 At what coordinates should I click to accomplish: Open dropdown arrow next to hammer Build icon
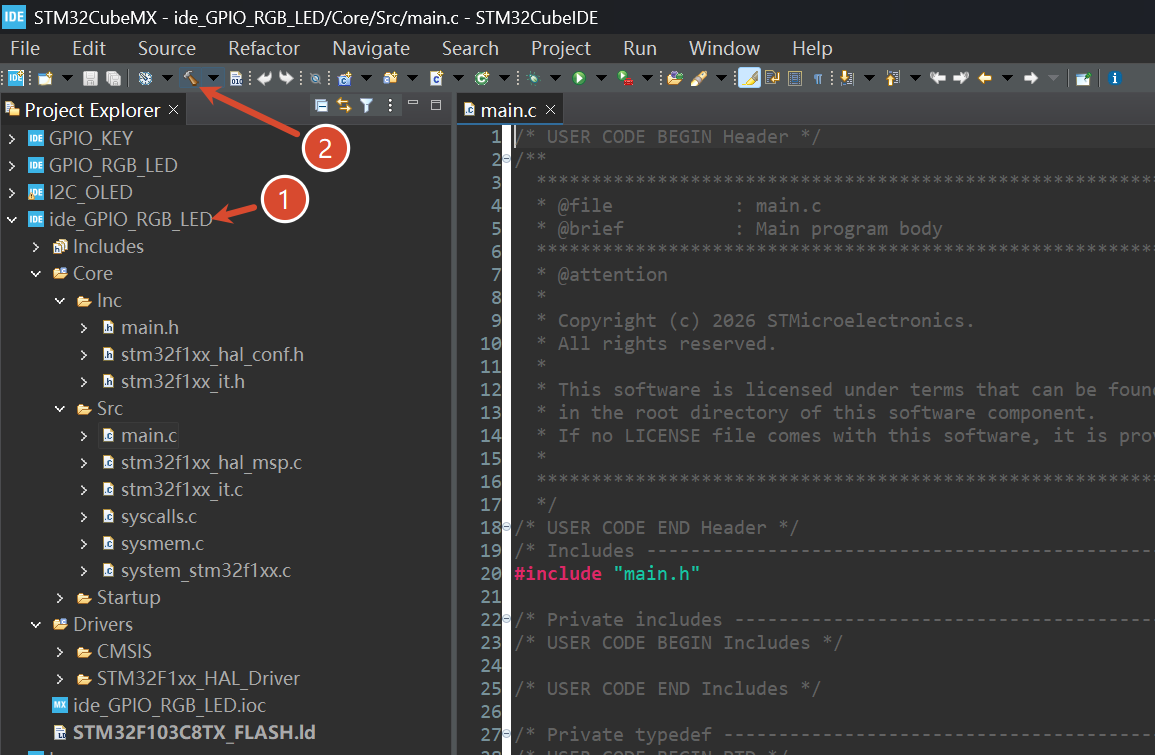coord(213,78)
